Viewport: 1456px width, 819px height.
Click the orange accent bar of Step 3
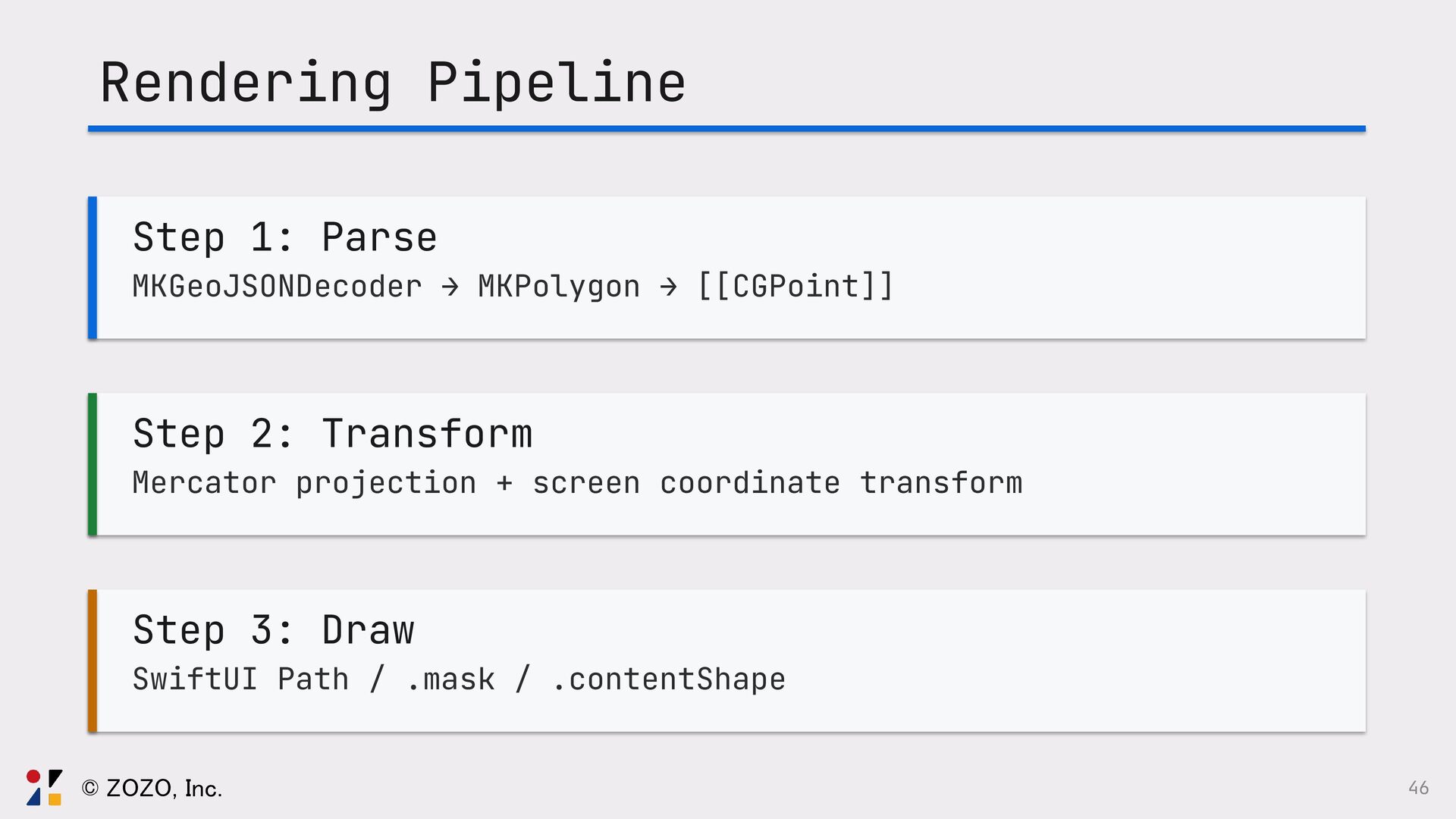click(x=93, y=661)
